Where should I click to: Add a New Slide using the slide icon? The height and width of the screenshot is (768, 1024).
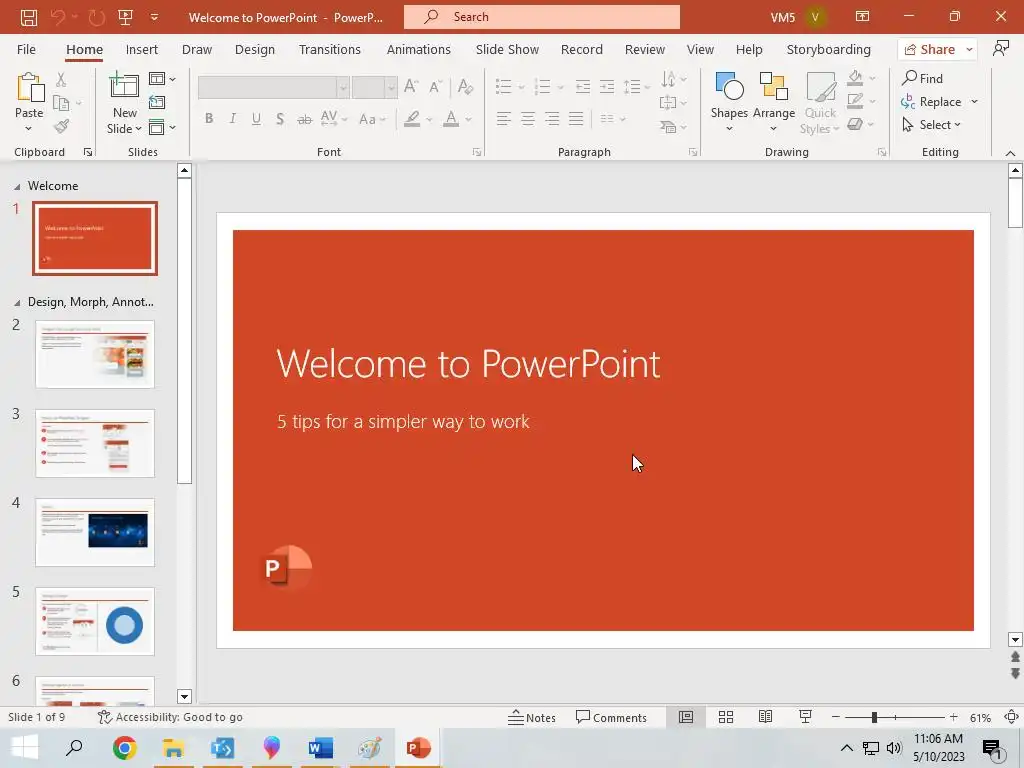[x=123, y=86]
